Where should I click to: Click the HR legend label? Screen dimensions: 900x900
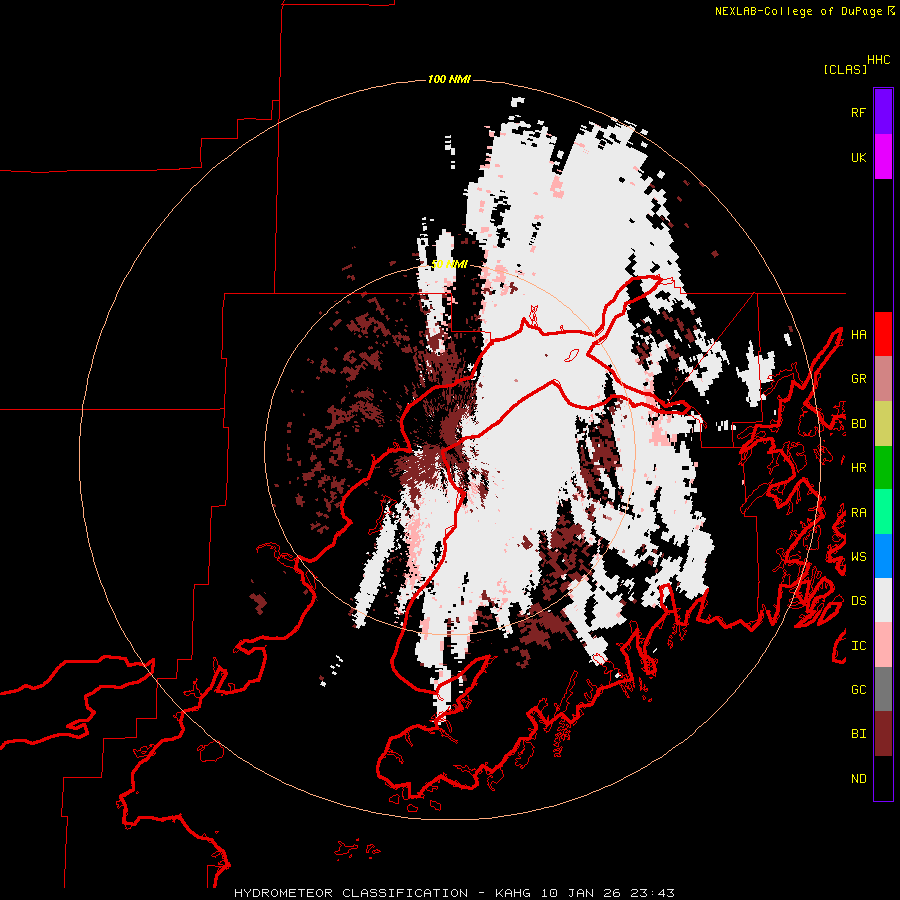click(858, 468)
